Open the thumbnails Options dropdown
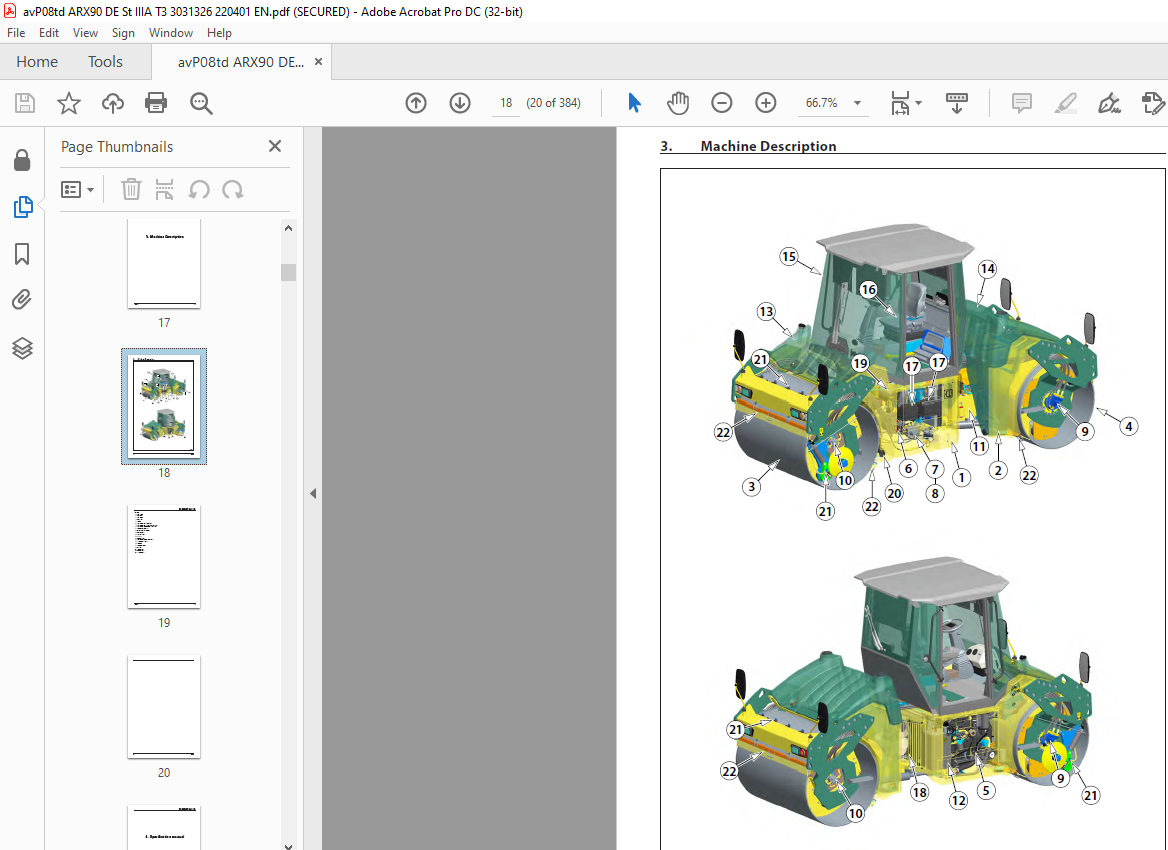Viewport: 1168px width, 850px height. pos(77,189)
